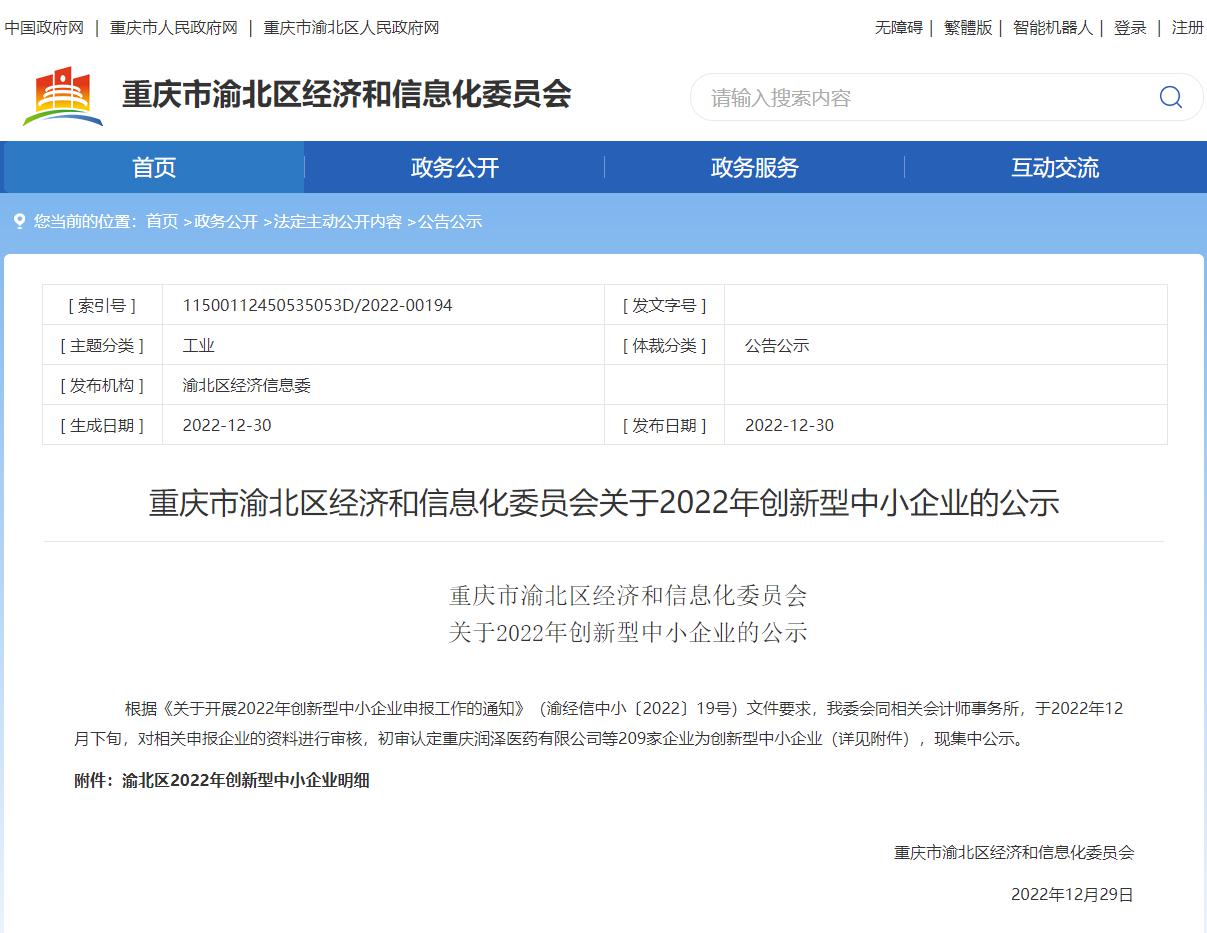Screen dimensions: 1207x933
Task: Open 公告公示 breadcrumb link
Action: [451, 221]
